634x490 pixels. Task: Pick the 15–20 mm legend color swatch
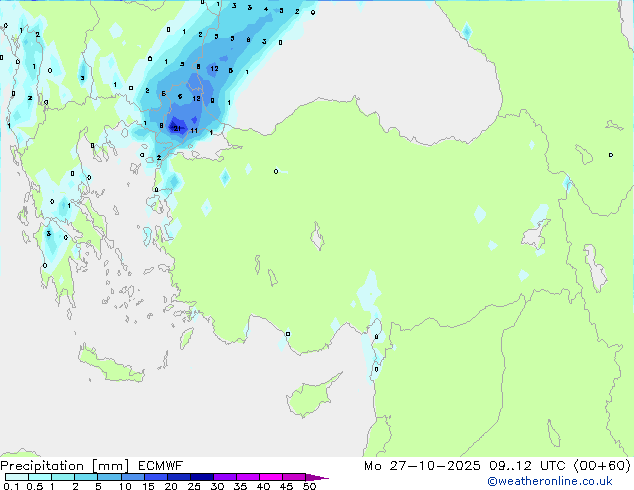pos(155,477)
